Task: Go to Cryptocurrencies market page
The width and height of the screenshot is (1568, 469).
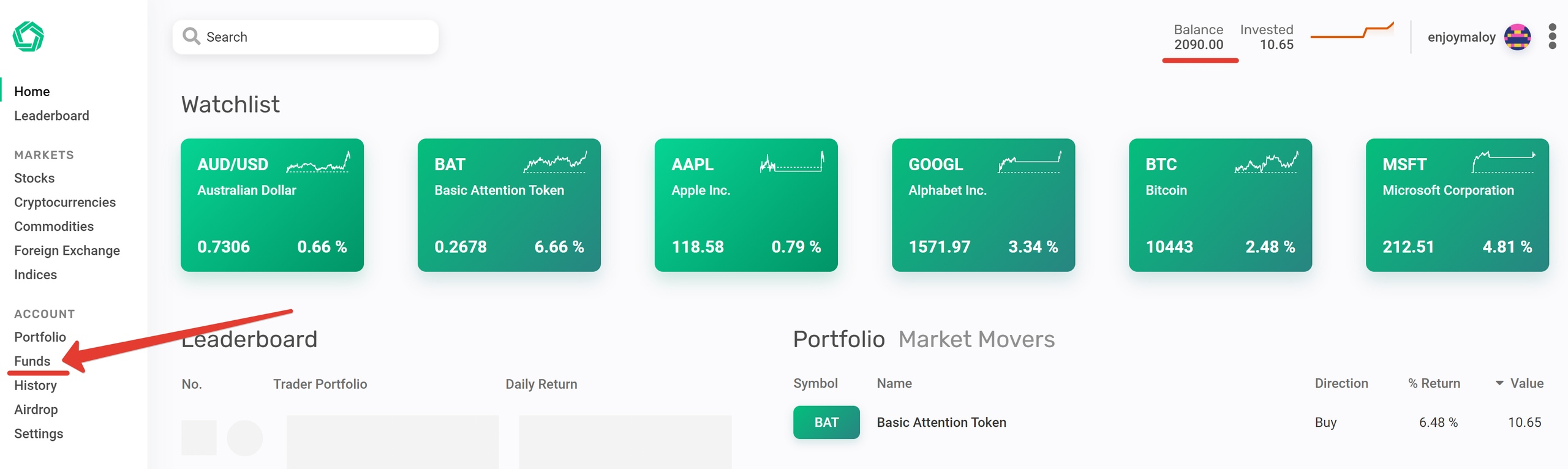Action: point(65,202)
